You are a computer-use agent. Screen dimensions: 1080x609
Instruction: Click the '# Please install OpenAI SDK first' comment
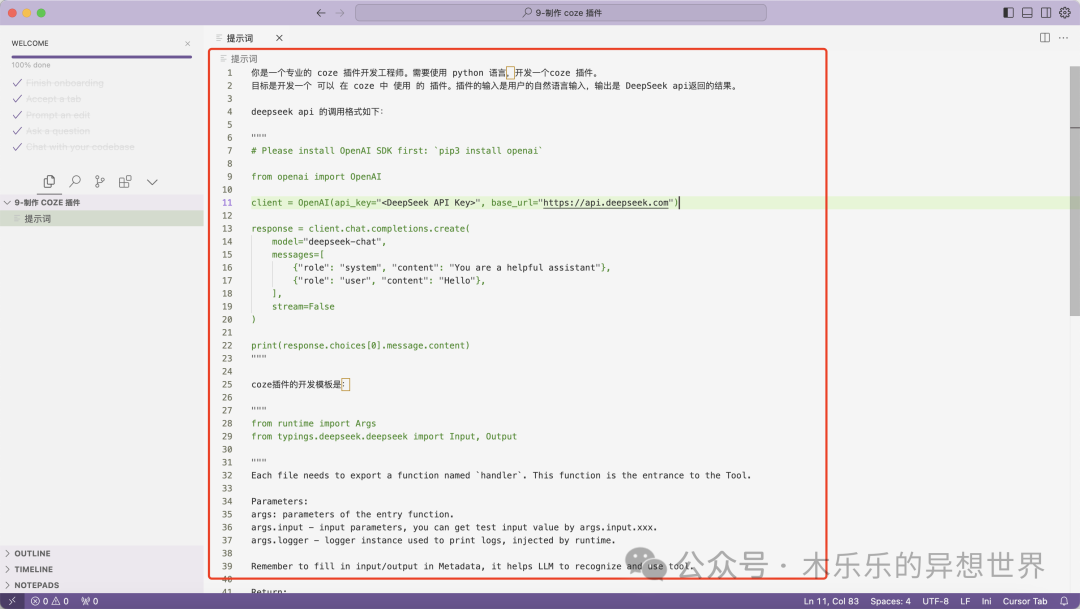pos(397,150)
